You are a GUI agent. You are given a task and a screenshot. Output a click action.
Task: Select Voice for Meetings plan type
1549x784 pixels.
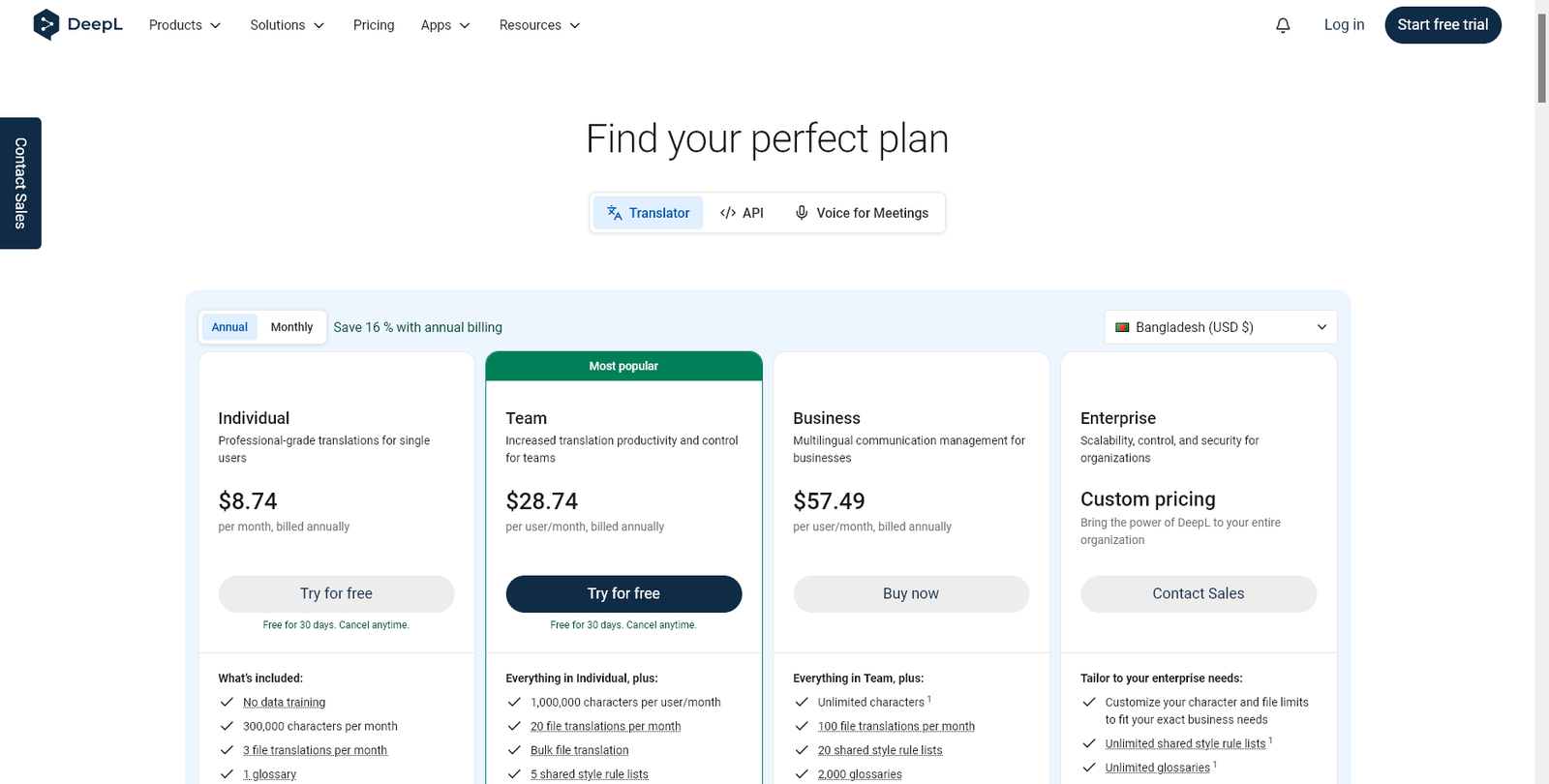pyautogui.click(x=861, y=213)
